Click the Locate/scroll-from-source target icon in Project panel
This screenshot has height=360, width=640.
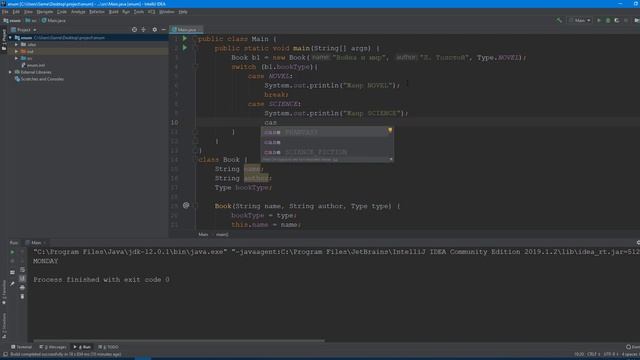[x=134, y=30]
